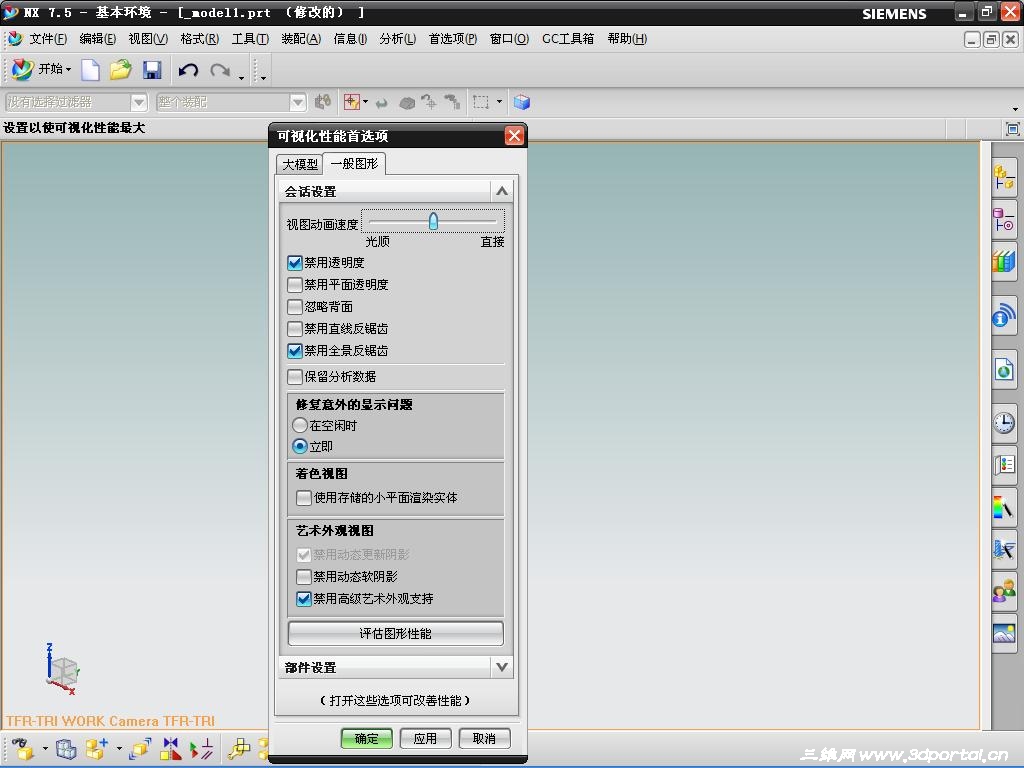The image size is (1024, 768).
Task: Switch to the 一般图形 tab
Action: point(355,163)
